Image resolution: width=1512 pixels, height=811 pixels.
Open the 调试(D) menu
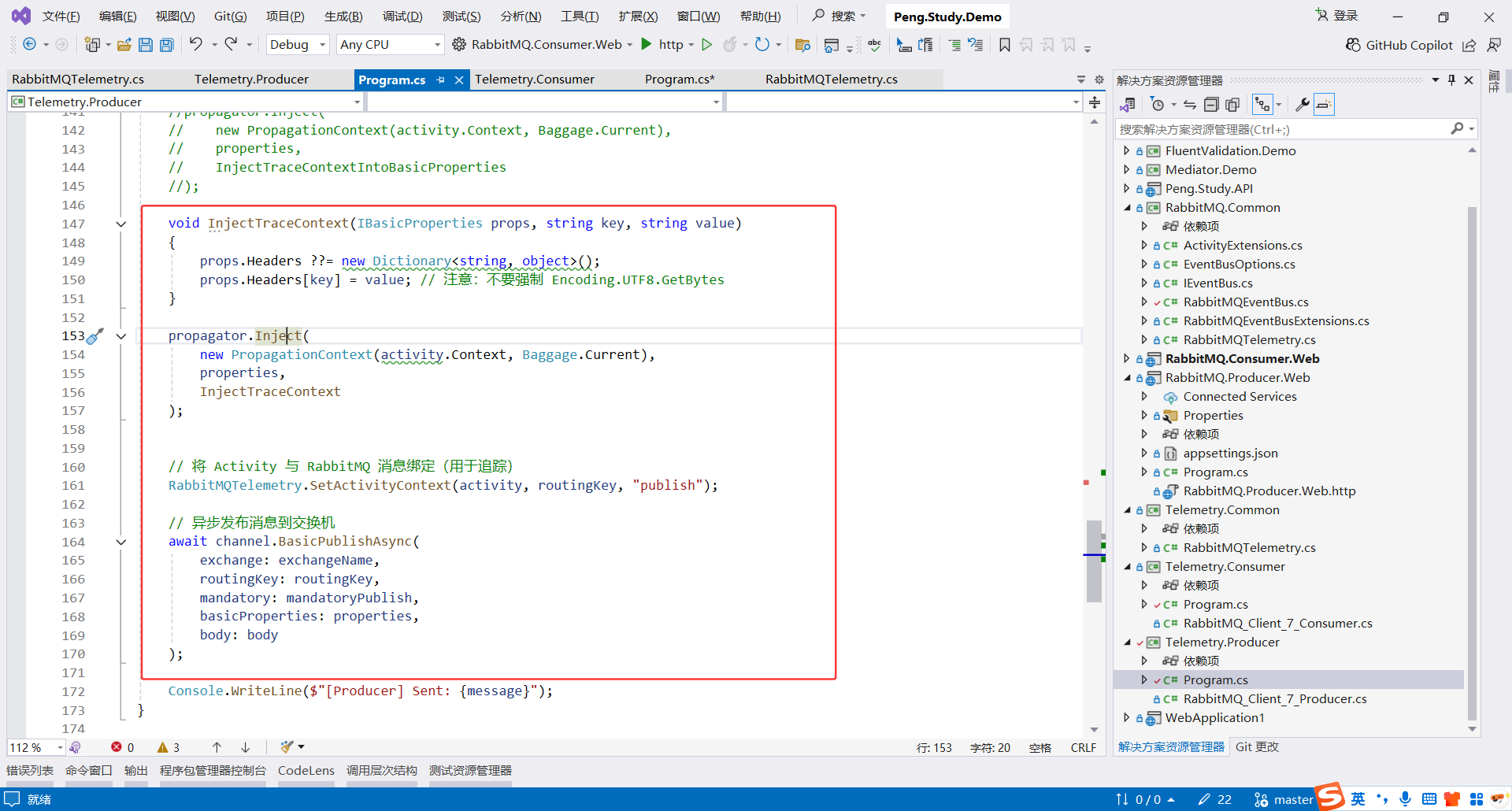[x=402, y=17]
